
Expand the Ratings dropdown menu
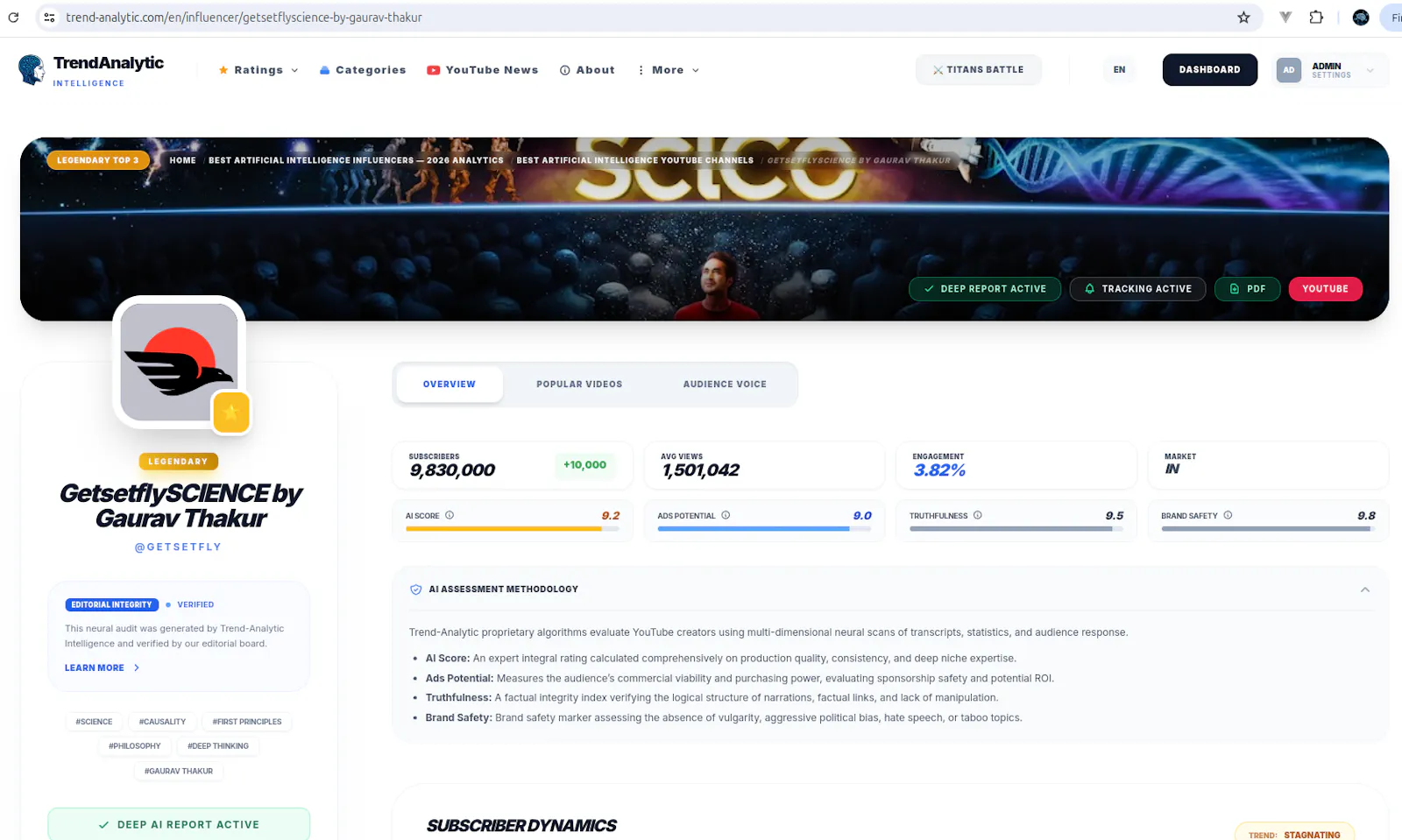pos(258,70)
